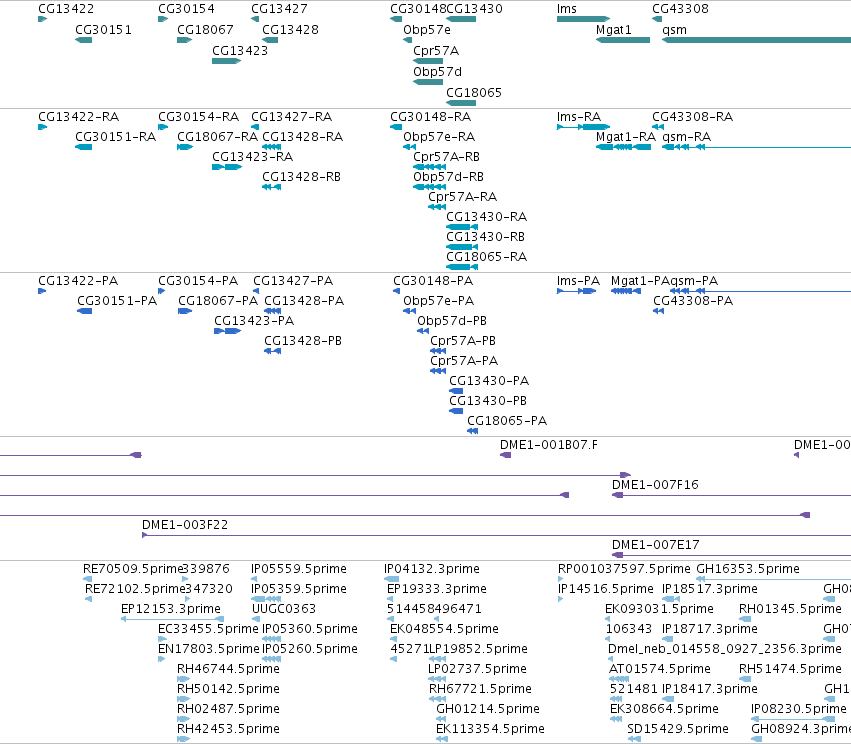Image resolution: width=851 pixels, height=744 pixels.
Task: Open EST IP05559.5prime
Action: point(254,580)
